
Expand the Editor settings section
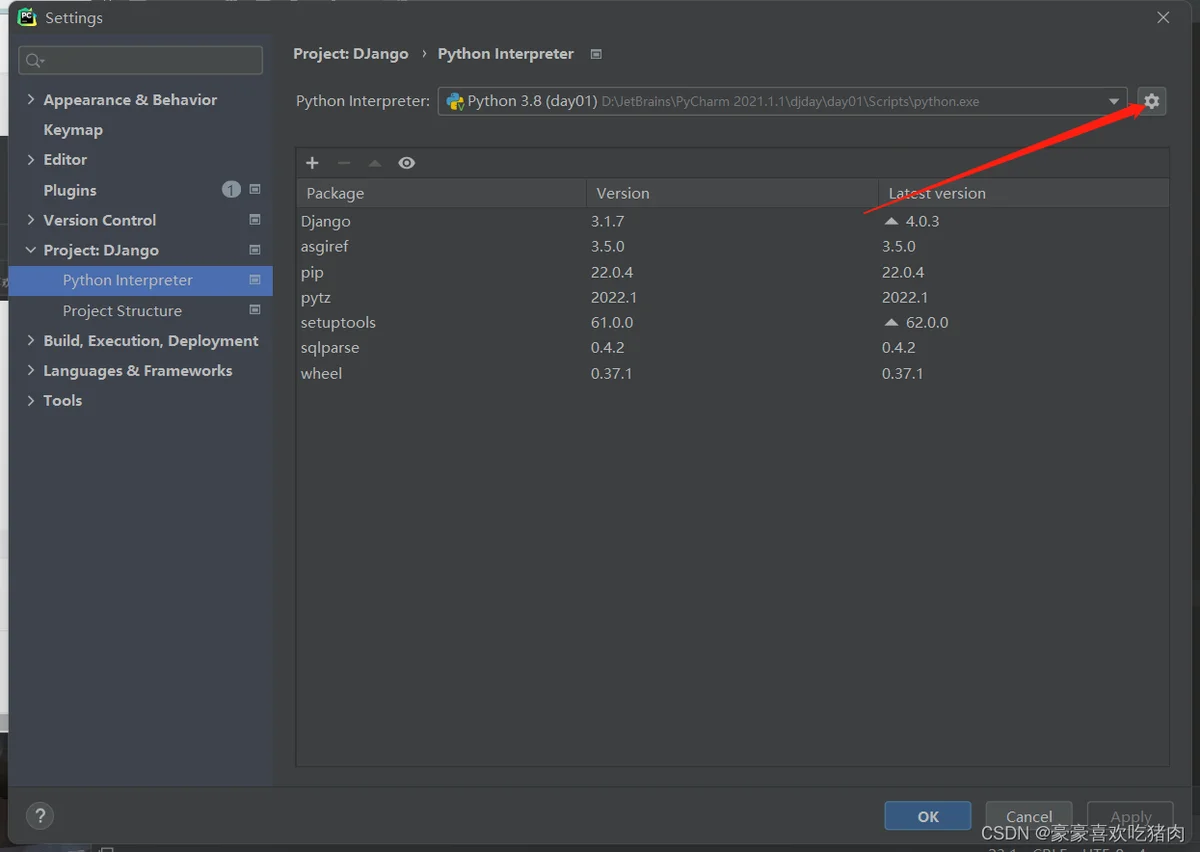pos(31,159)
